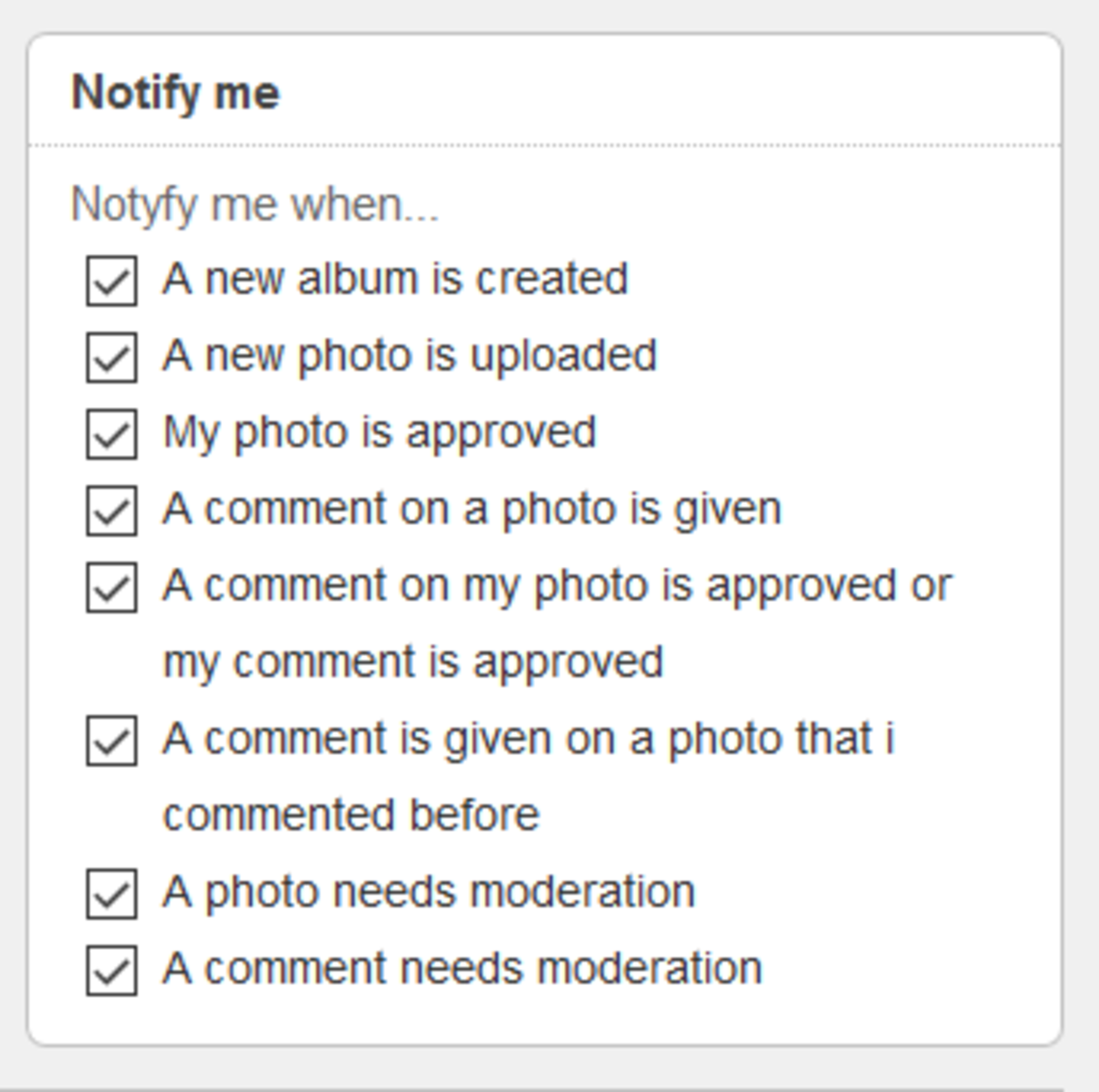The image size is (1099, 1092).
Task: Click the 'Notify me' panel header
Action: [x=177, y=91]
